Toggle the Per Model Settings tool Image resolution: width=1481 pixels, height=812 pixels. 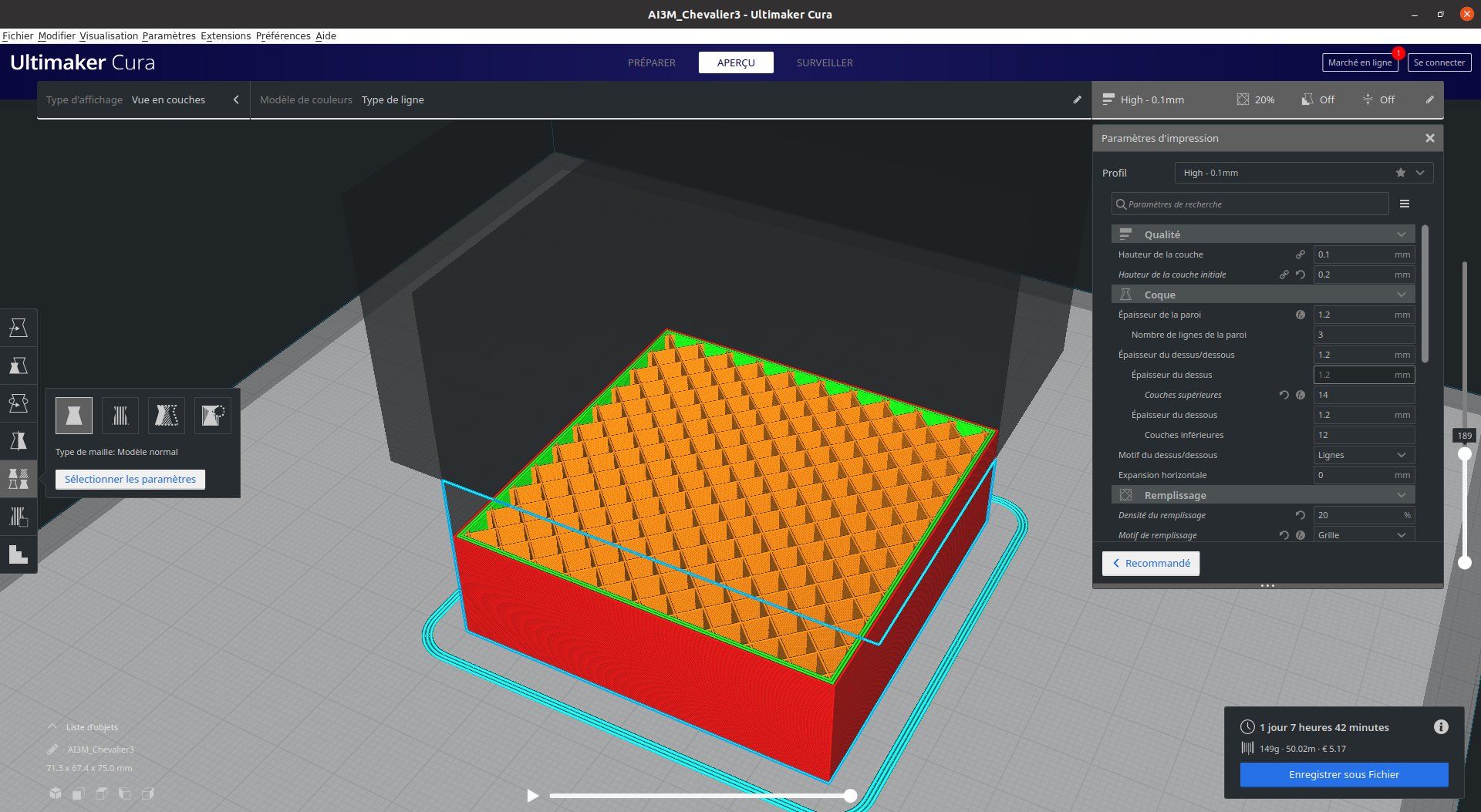(x=19, y=479)
